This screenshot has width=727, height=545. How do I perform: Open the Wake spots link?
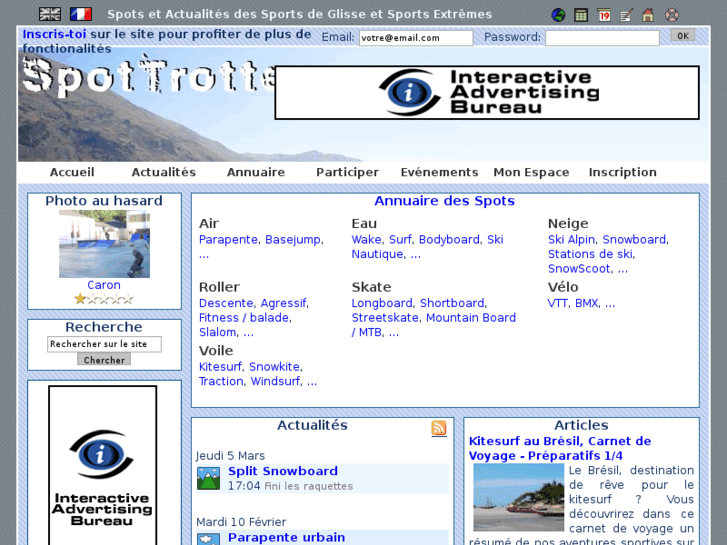coord(366,239)
